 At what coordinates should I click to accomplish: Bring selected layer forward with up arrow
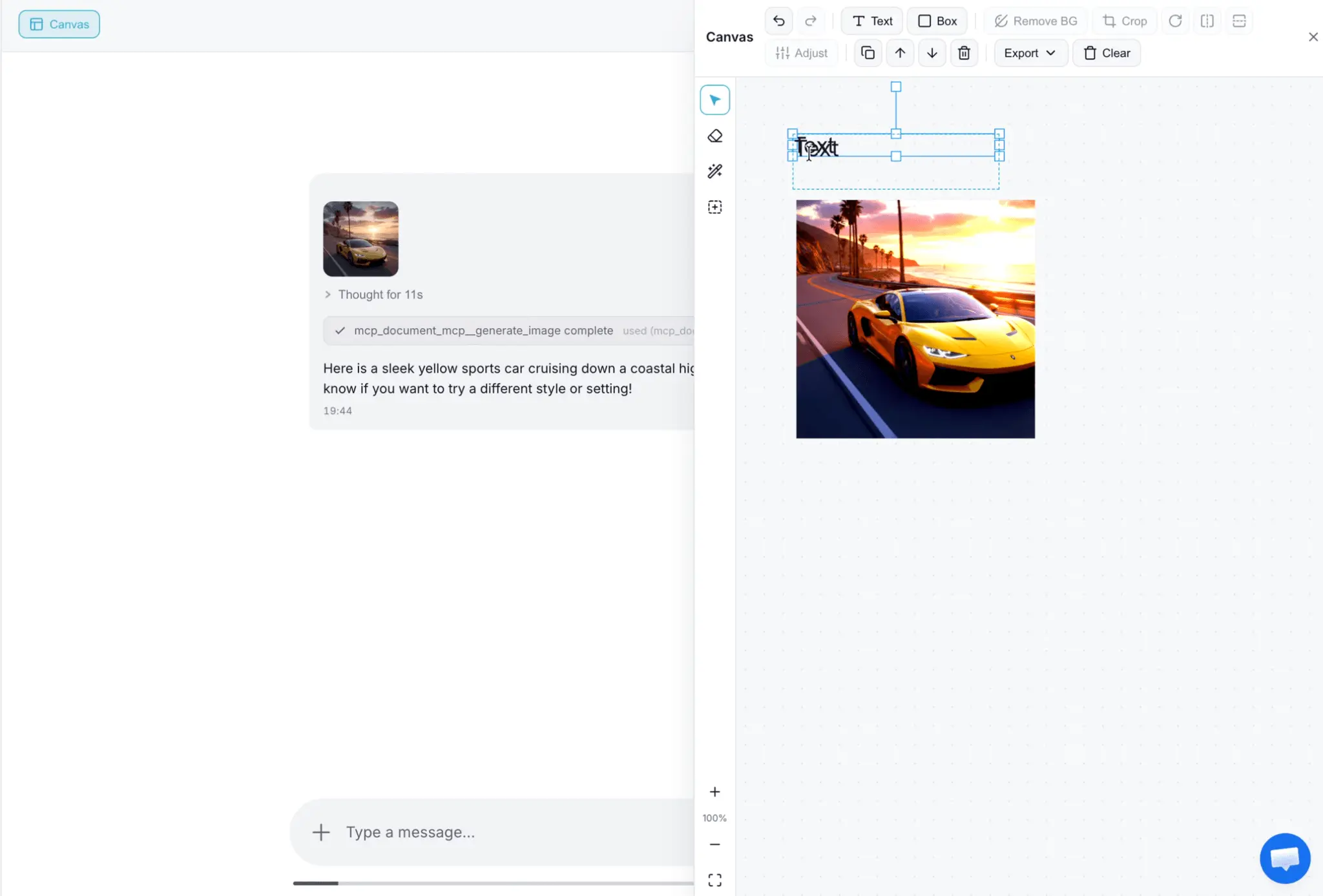[900, 53]
